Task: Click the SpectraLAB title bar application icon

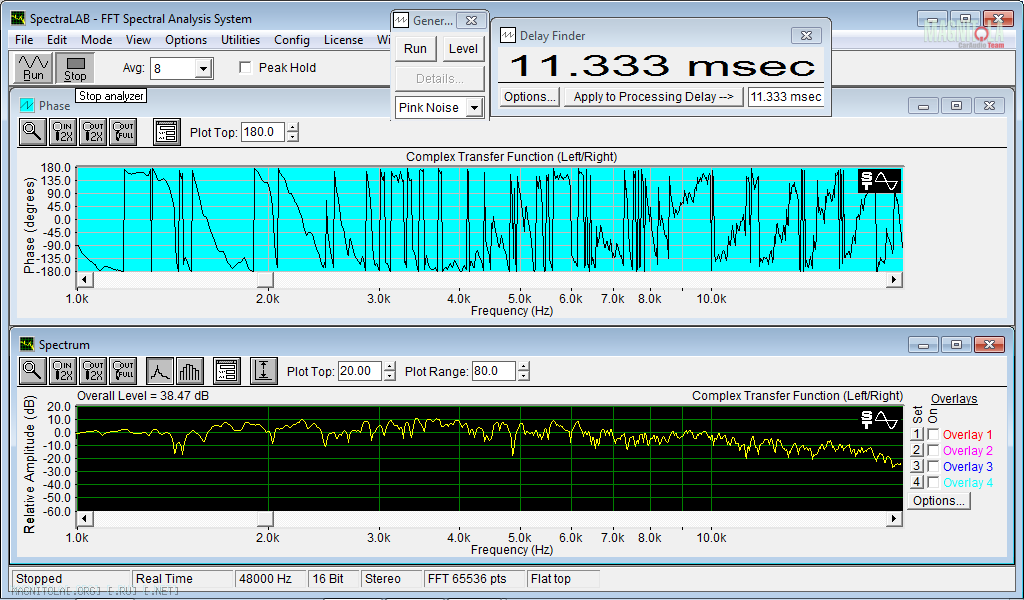Action: (x=18, y=18)
